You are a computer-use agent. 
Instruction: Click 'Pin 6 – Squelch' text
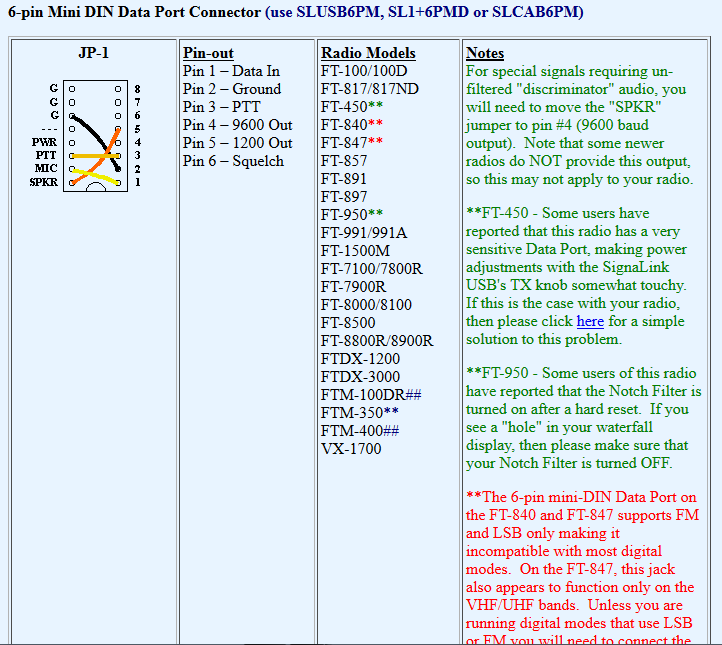coord(233,161)
